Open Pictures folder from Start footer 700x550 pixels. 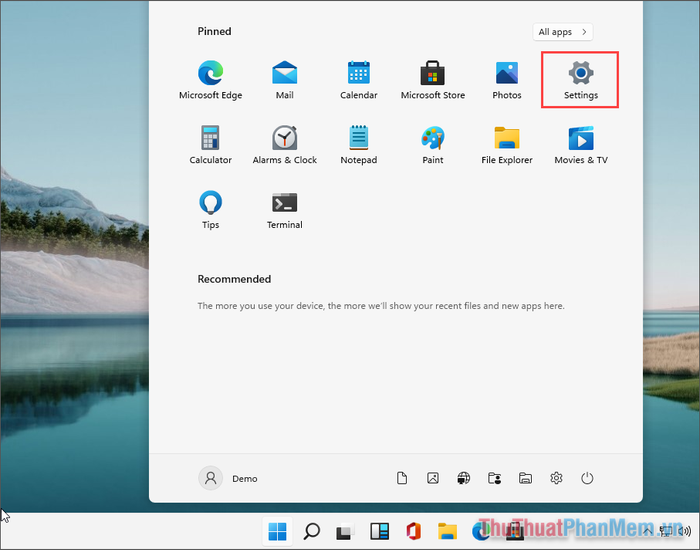coord(433,478)
